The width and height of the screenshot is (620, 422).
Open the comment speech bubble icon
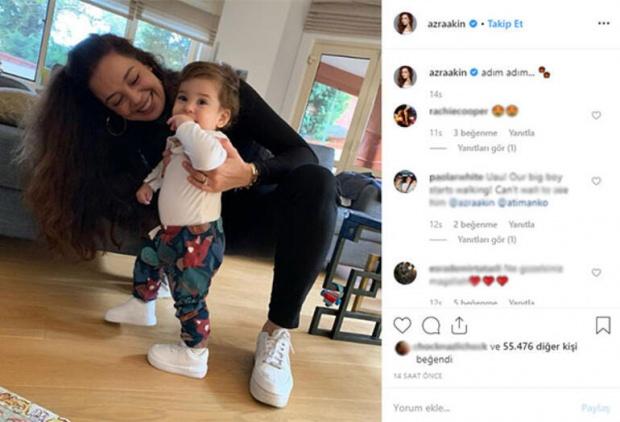[431, 325]
